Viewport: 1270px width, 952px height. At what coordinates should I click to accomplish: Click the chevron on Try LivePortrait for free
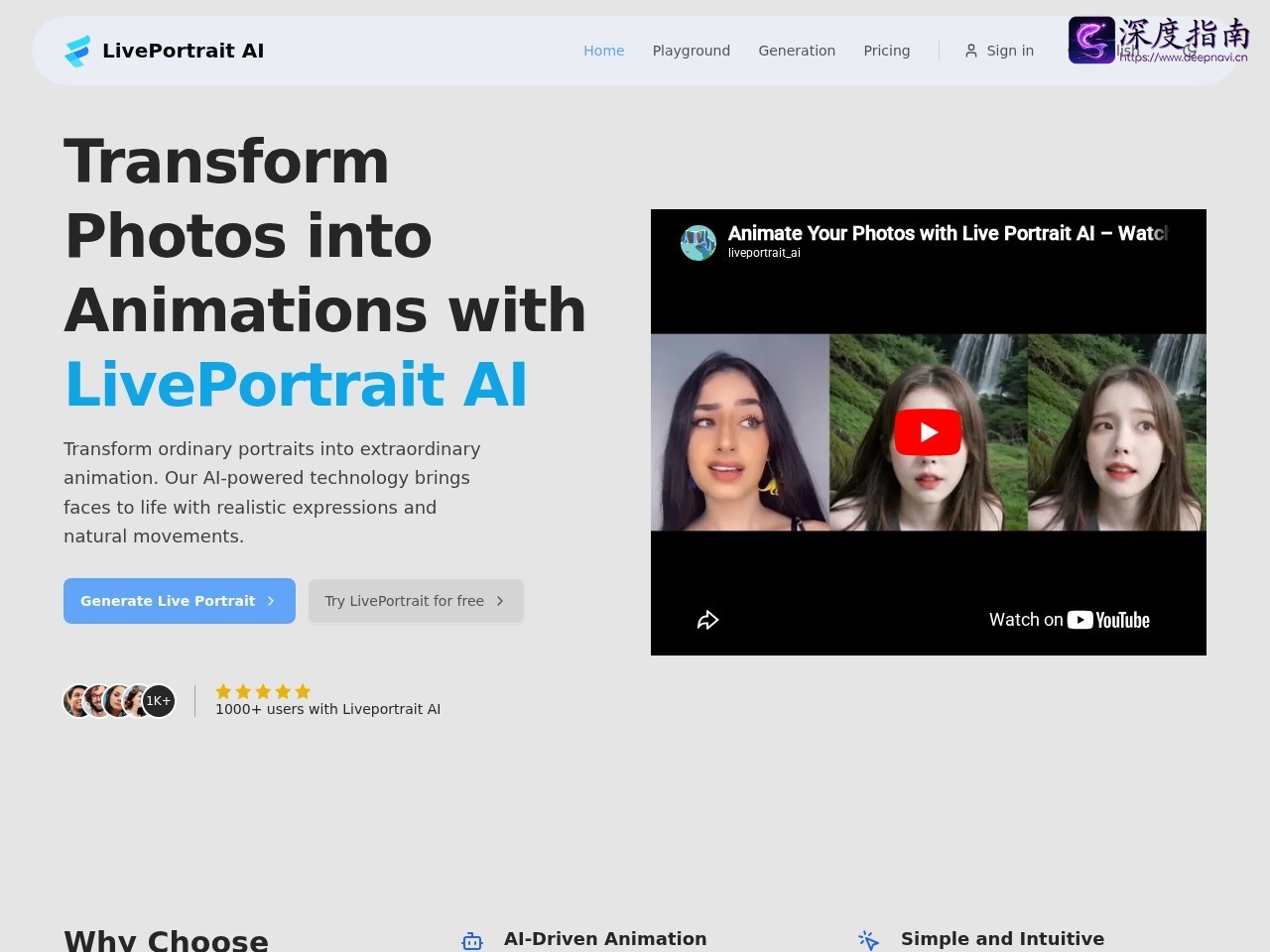(x=500, y=601)
